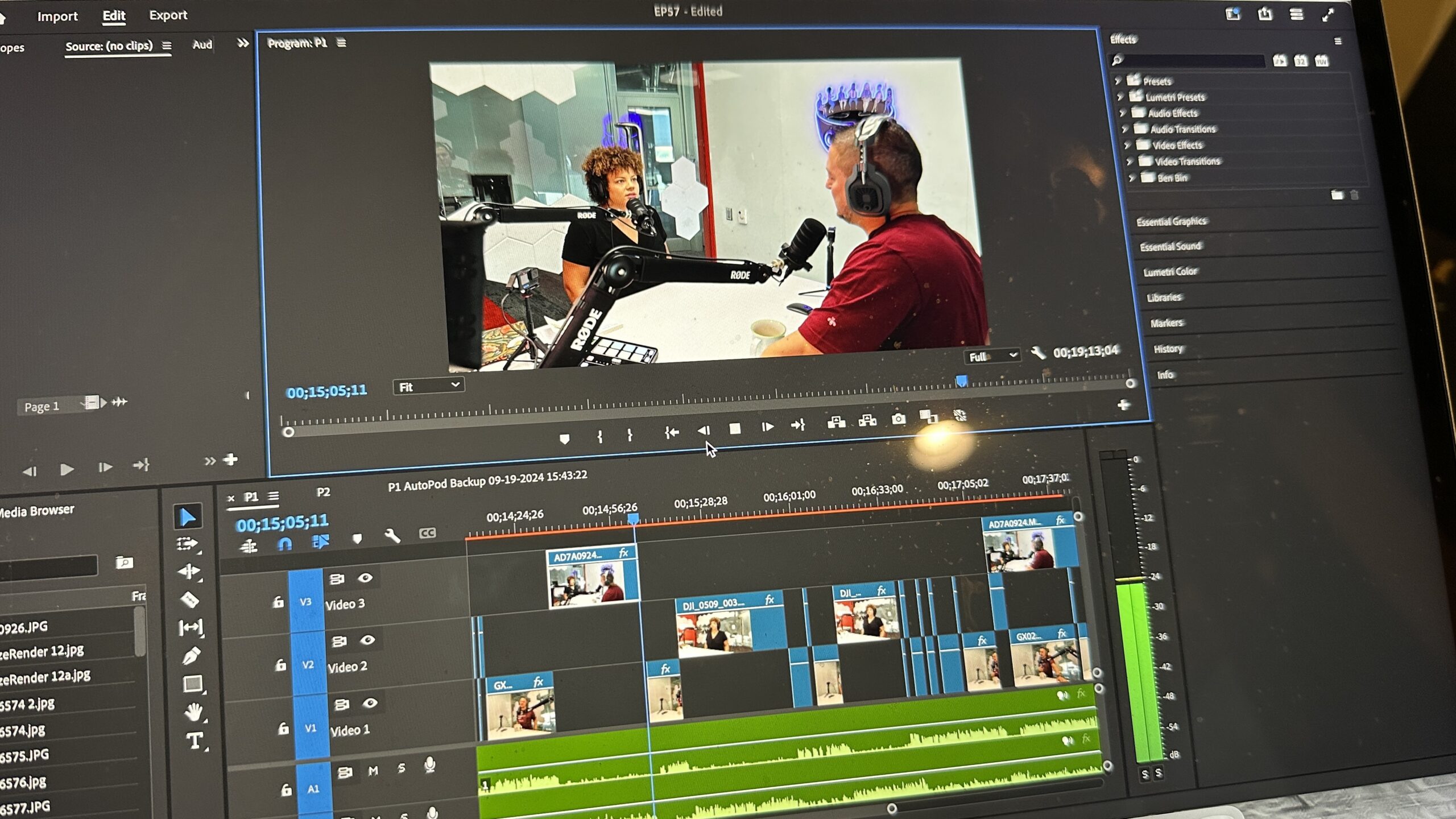Select the Hand tool
1456x819 pixels.
click(x=193, y=712)
